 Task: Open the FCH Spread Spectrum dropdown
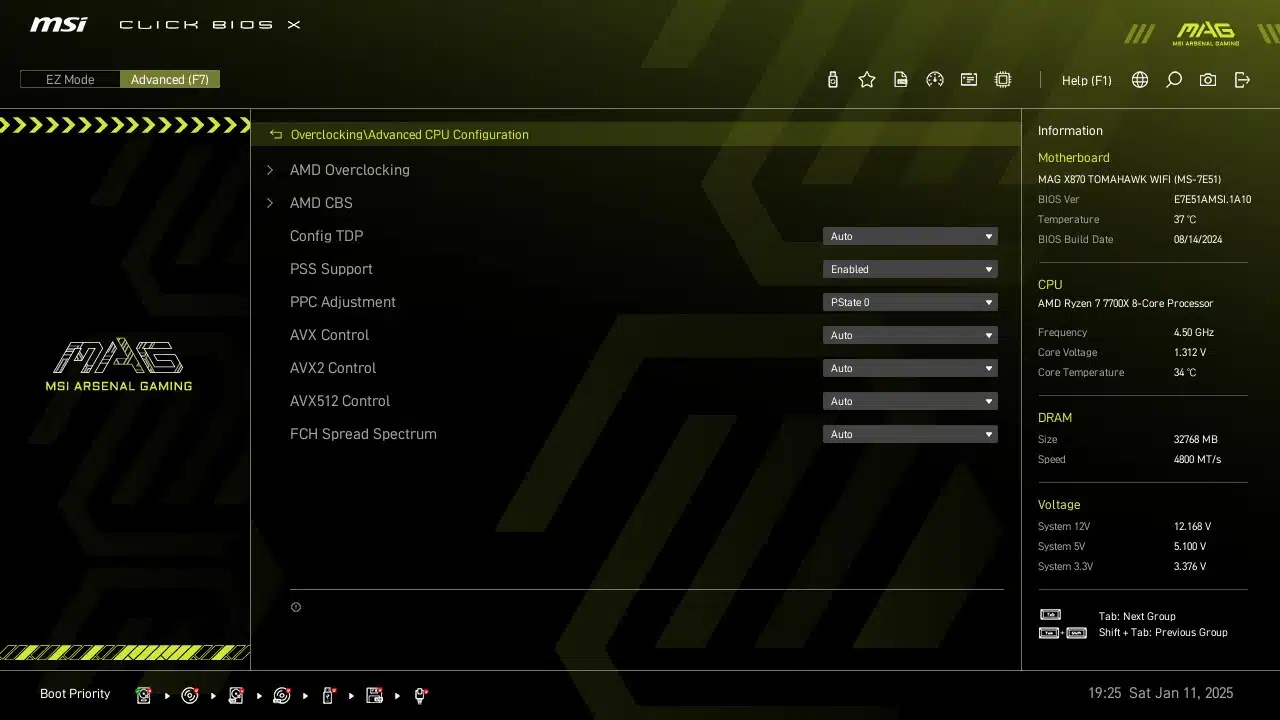pos(910,434)
